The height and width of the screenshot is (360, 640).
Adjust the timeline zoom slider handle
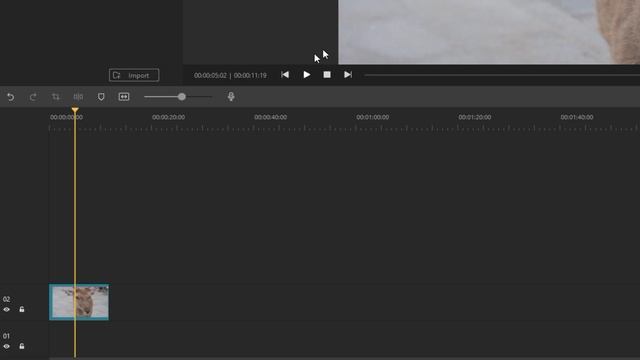pyautogui.click(x=182, y=97)
